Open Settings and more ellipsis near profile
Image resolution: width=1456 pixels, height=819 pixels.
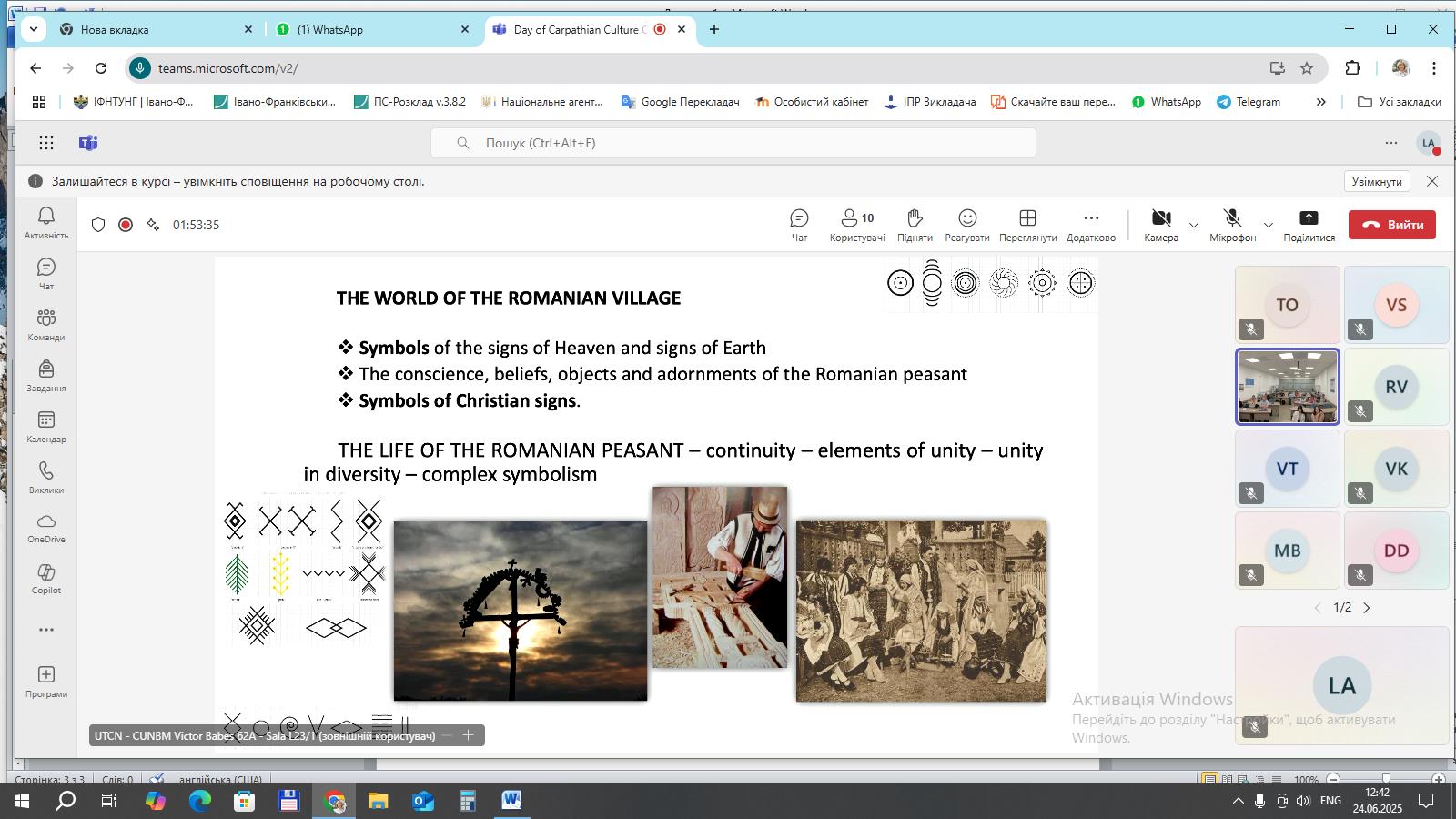click(x=1391, y=143)
